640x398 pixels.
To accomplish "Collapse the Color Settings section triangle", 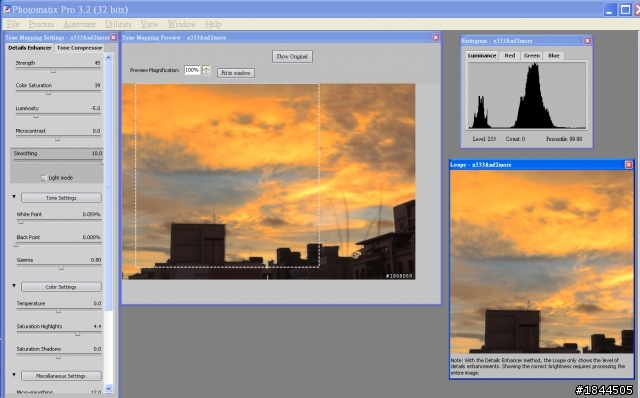I will point(14,286).
